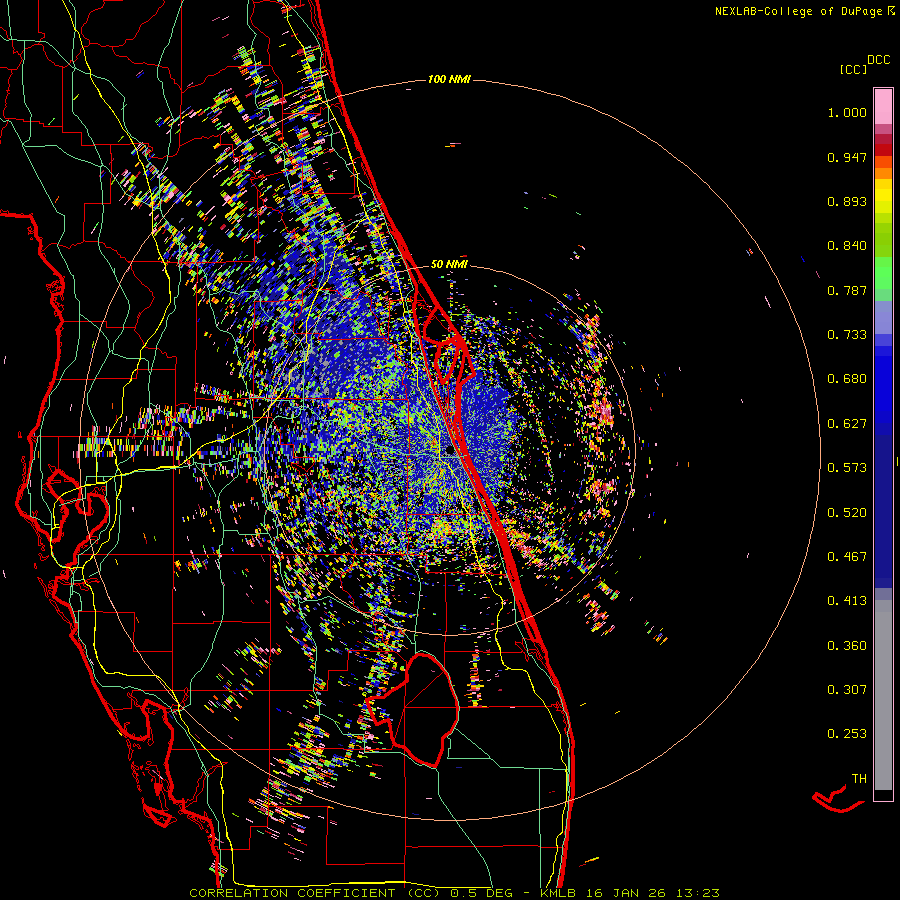Click the 0.360 legend value

847,646
